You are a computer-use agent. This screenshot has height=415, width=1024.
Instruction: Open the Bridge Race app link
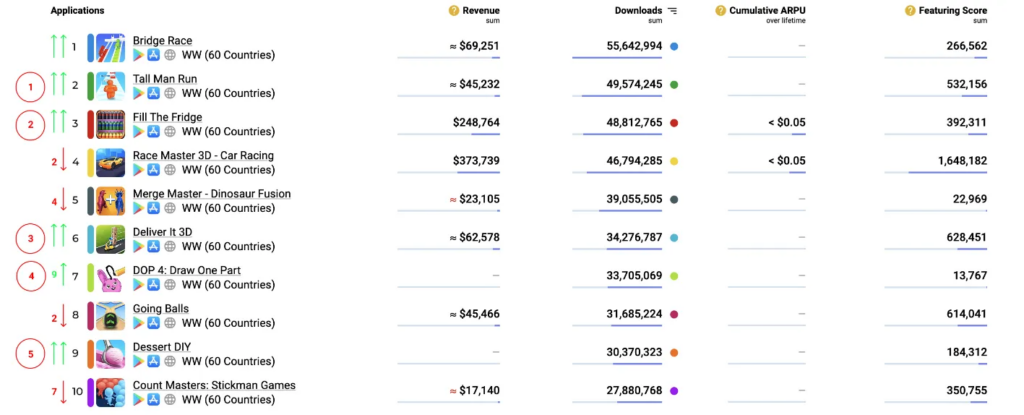[x=164, y=41]
